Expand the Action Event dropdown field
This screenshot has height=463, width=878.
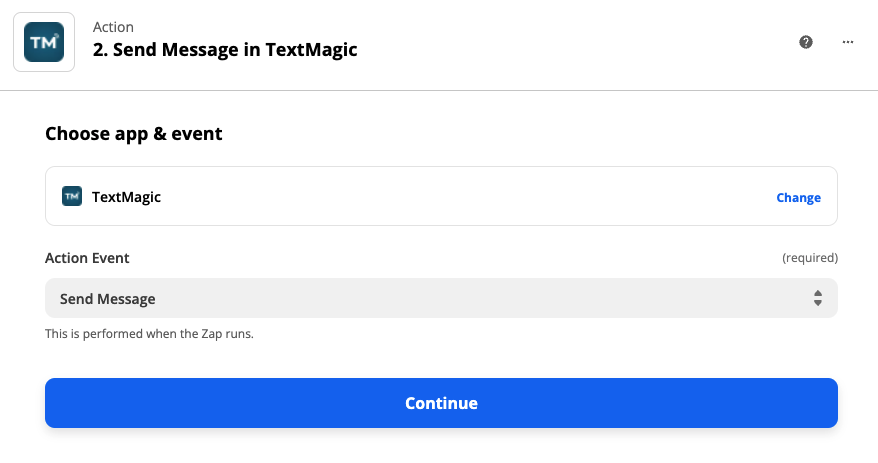[441, 298]
